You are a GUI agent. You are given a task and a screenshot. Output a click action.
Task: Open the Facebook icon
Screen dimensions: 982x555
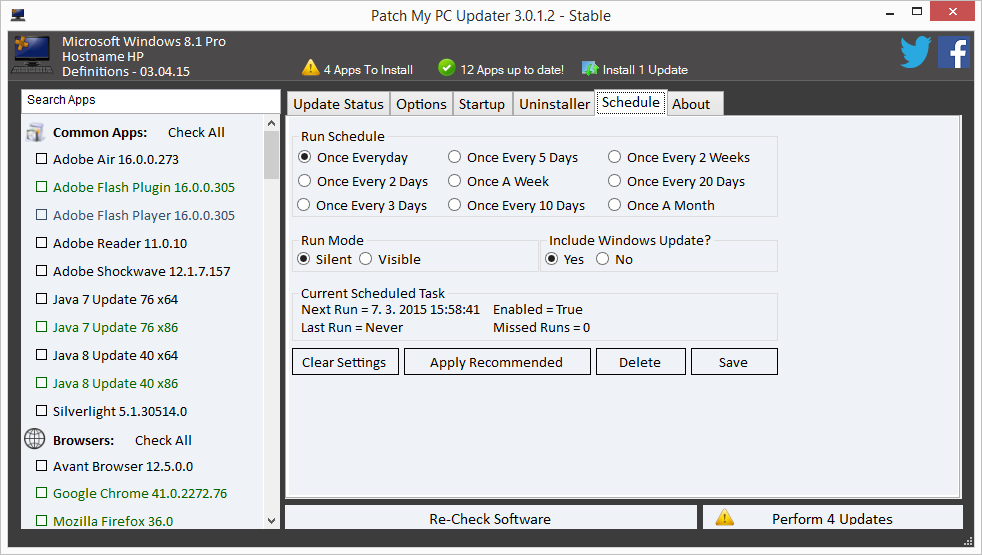954,52
